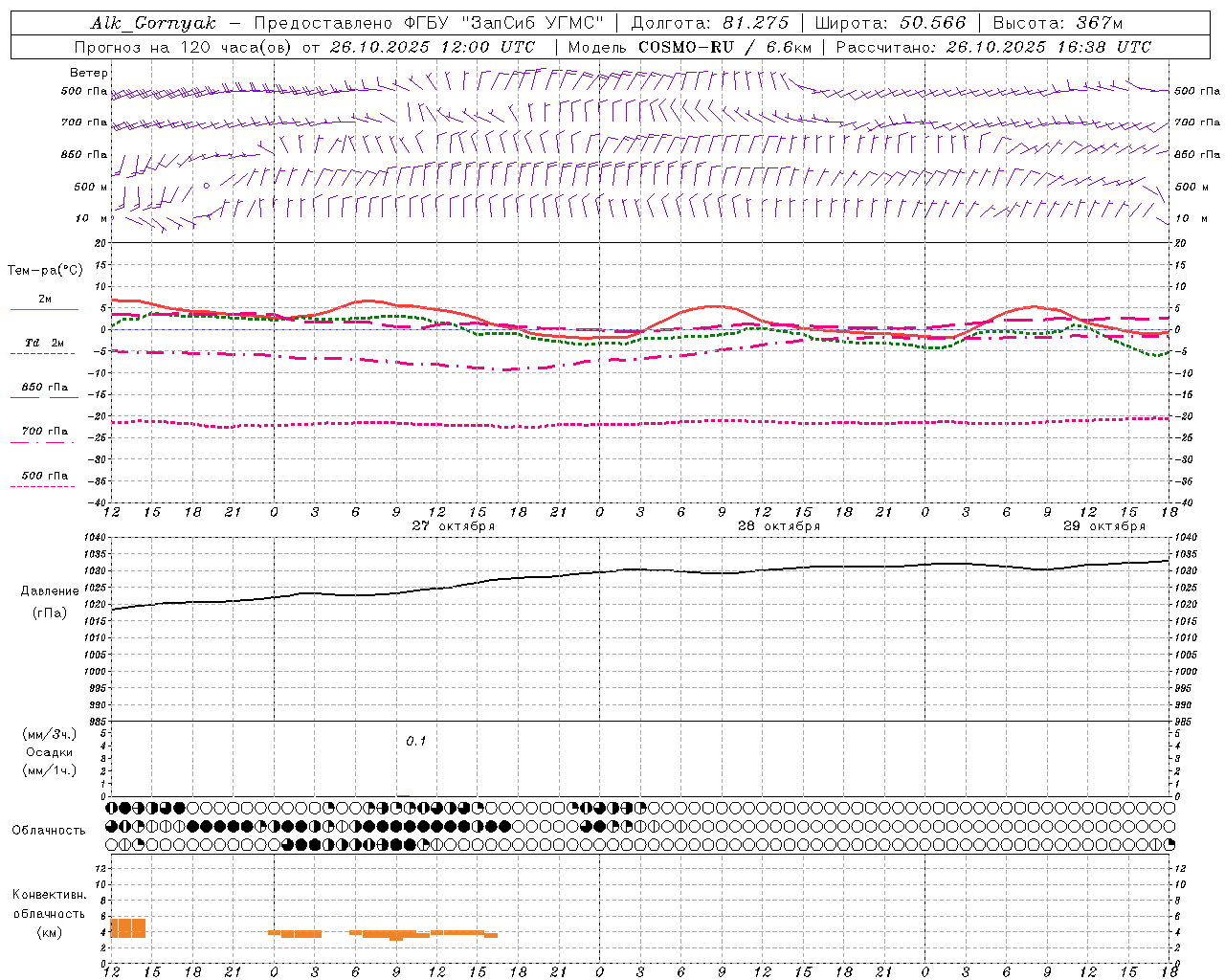
Task: Select the Широта: 50.566 value
Action: point(890,23)
